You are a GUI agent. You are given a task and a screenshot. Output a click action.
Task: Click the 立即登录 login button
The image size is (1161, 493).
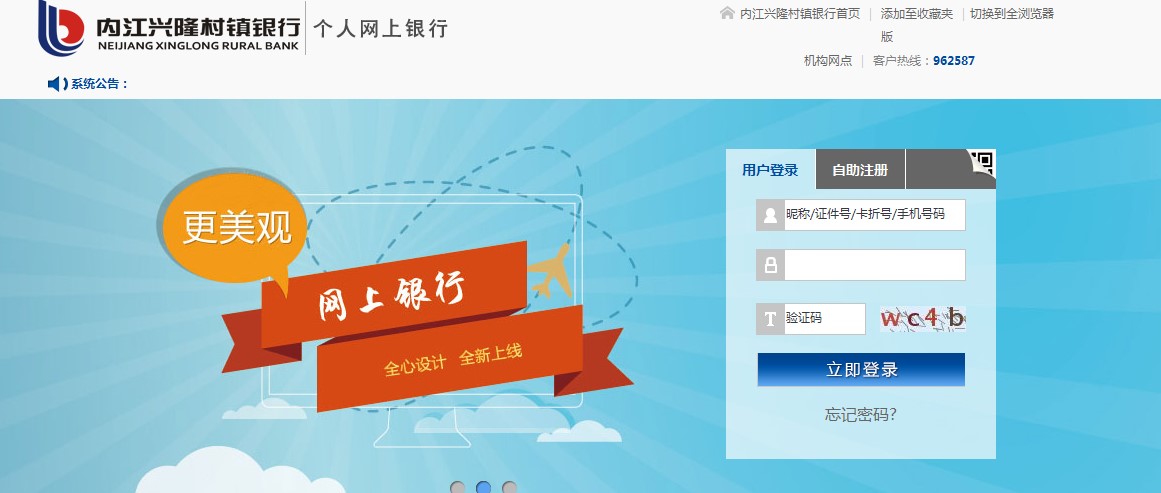(x=861, y=369)
